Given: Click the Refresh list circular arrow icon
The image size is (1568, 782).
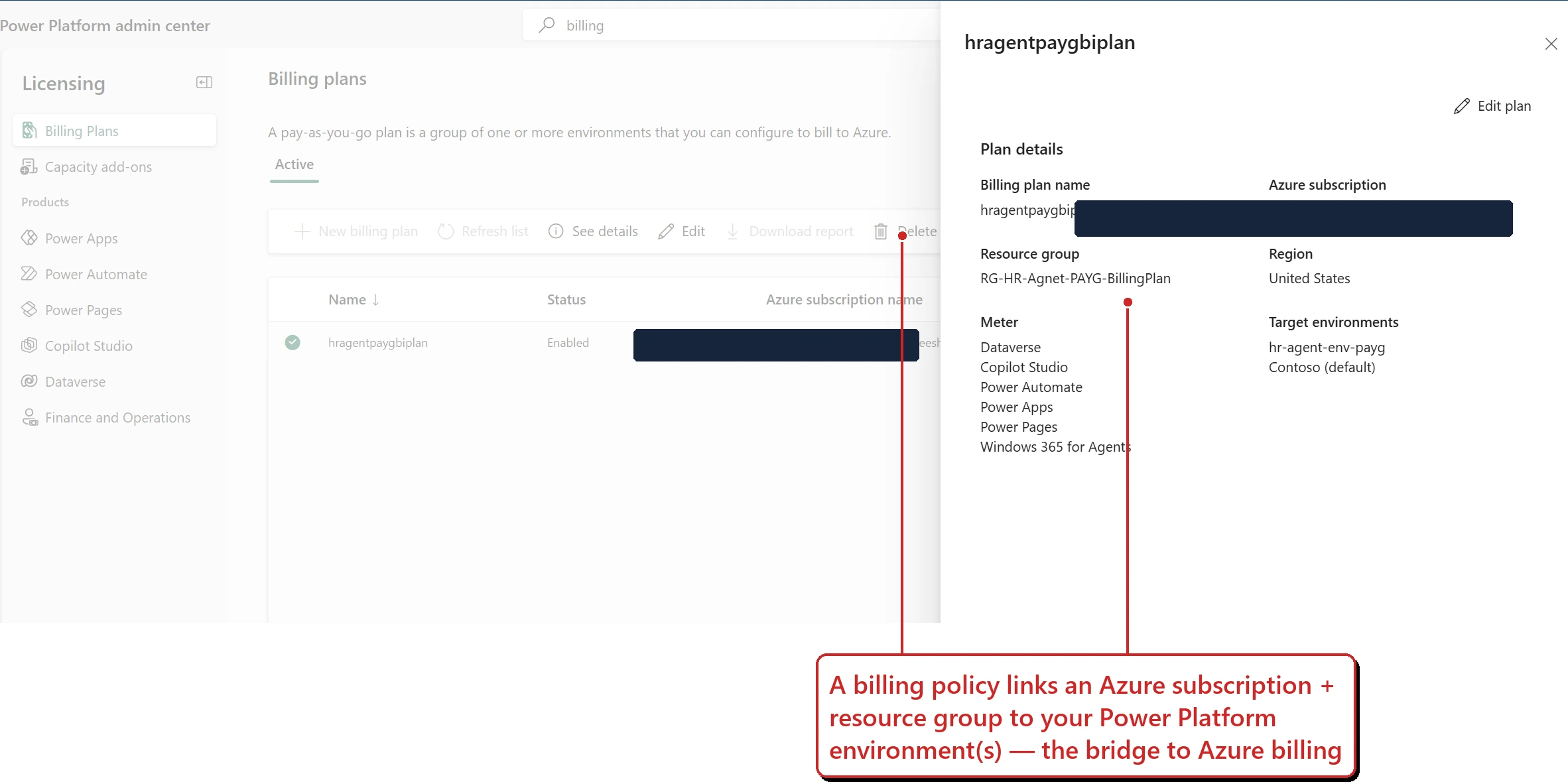Looking at the screenshot, I should (446, 231).
